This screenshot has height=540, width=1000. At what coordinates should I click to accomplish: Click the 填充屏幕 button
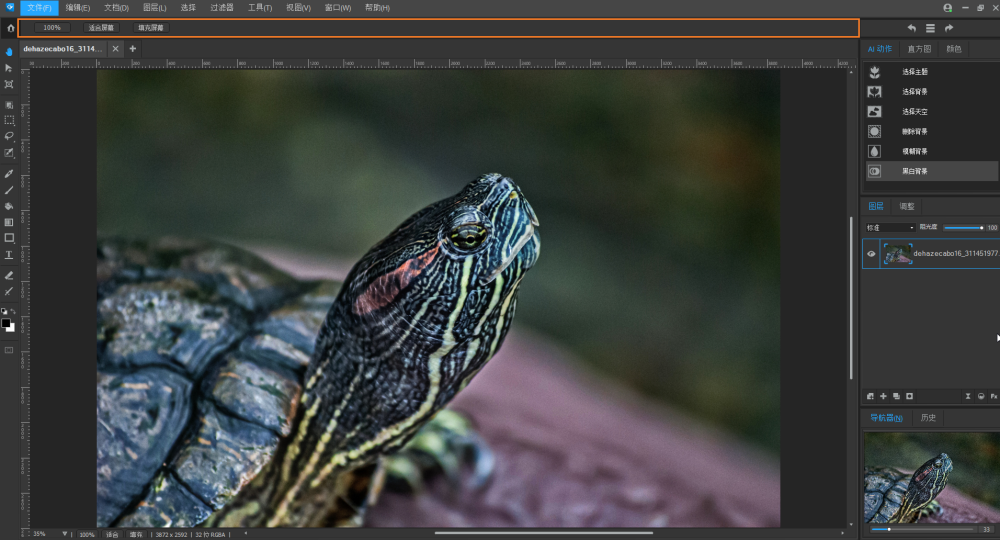151,28
